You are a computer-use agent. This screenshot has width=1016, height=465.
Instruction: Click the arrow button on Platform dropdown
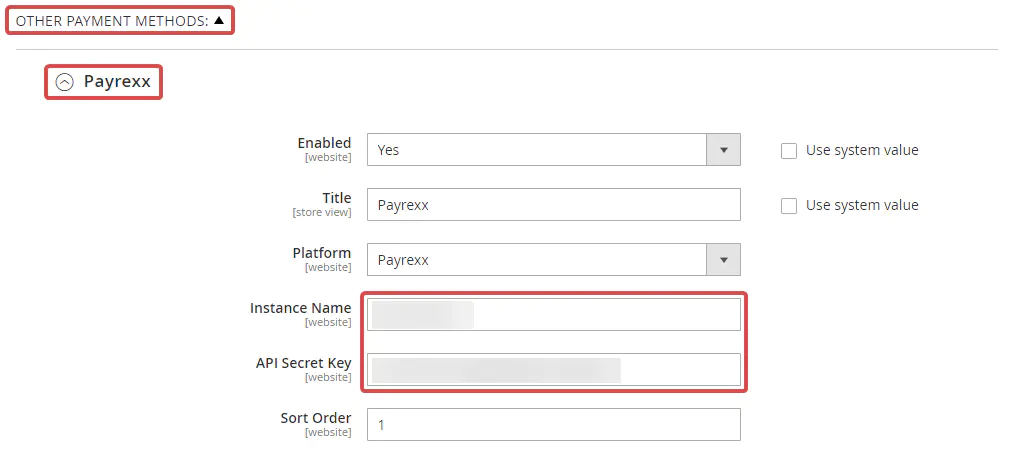click(723, 260)
